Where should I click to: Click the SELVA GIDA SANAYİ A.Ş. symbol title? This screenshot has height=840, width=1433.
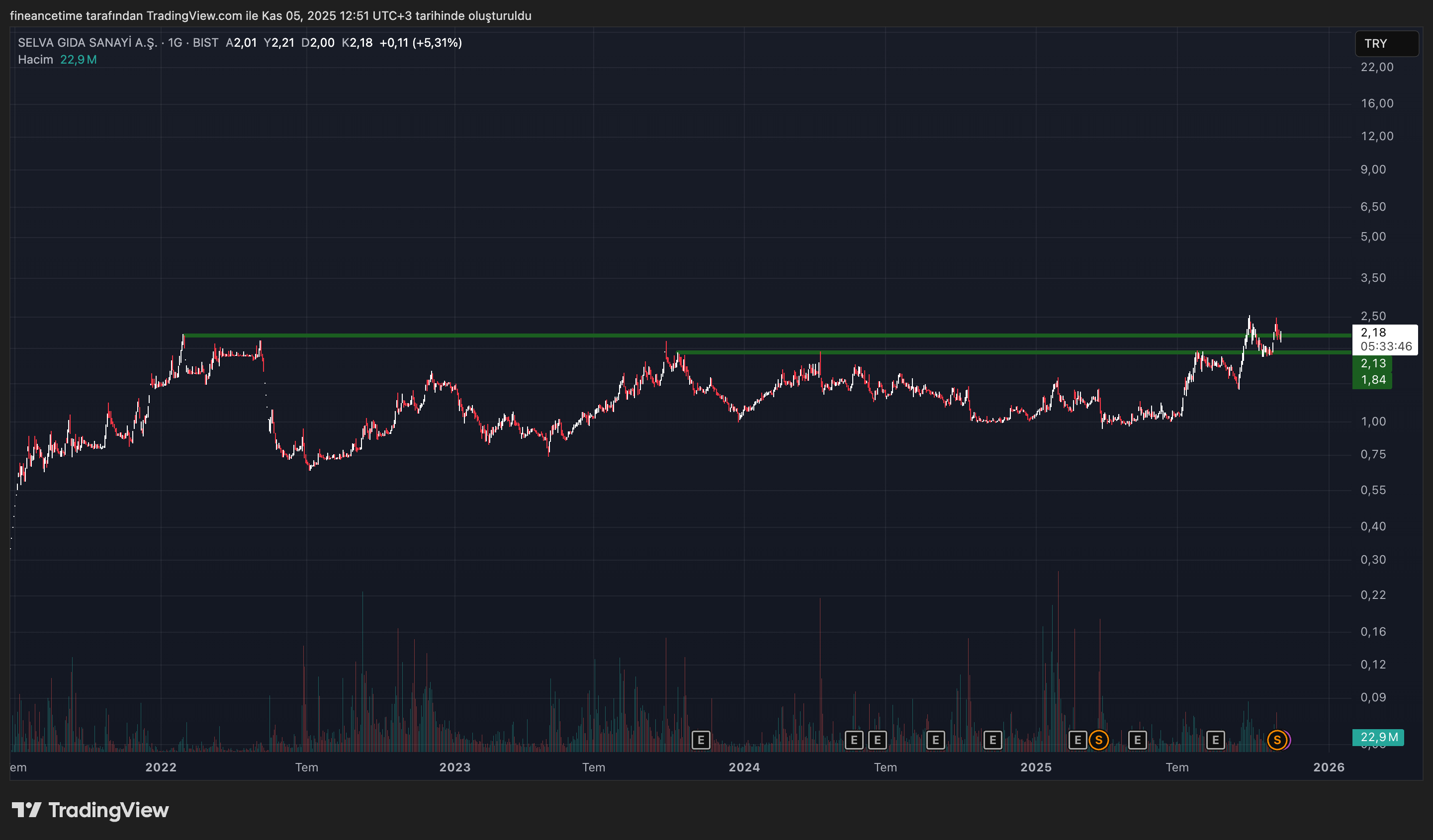pos(87,43)
